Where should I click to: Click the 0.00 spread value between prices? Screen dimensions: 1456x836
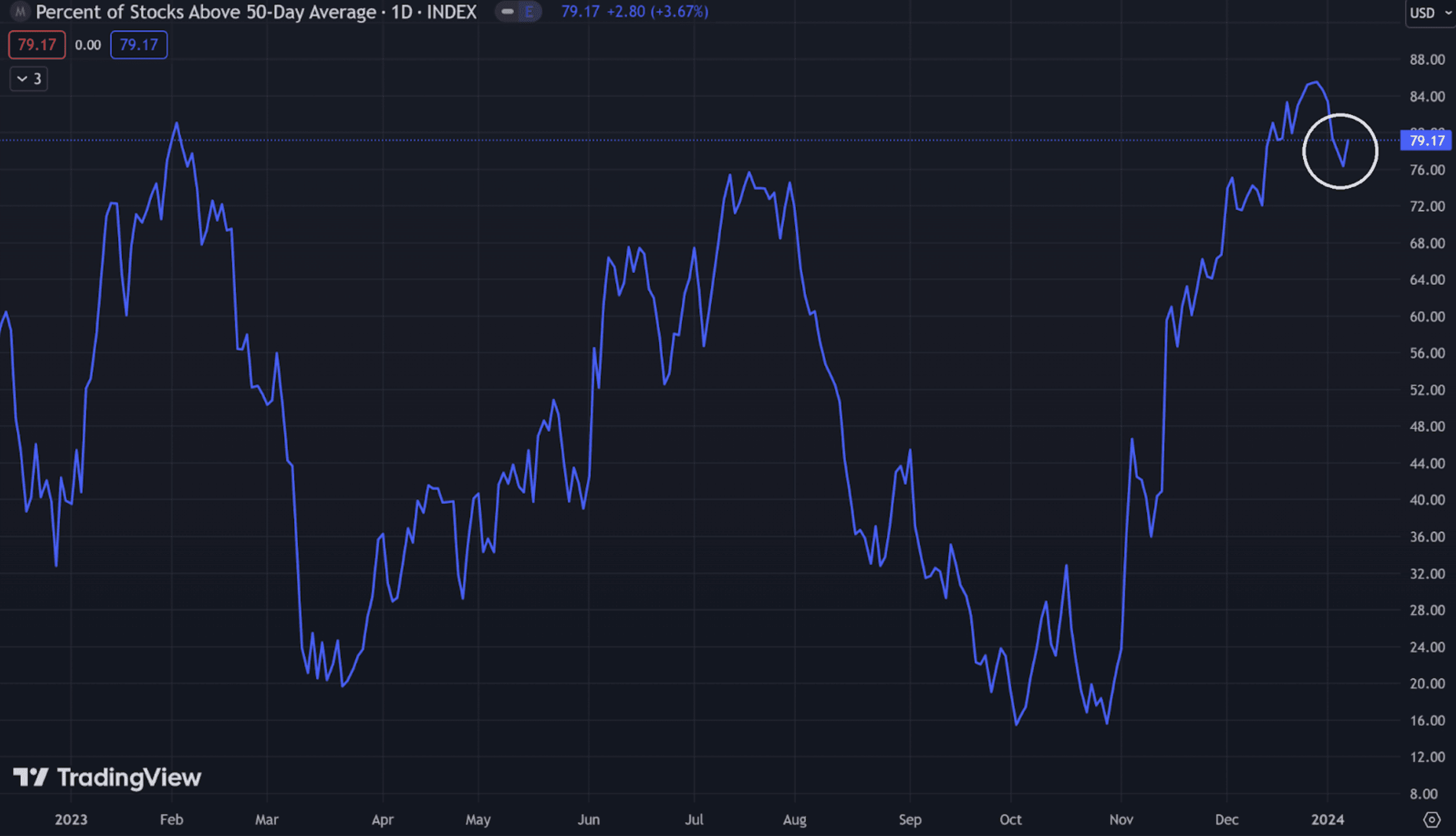click(x=88, y=45)
